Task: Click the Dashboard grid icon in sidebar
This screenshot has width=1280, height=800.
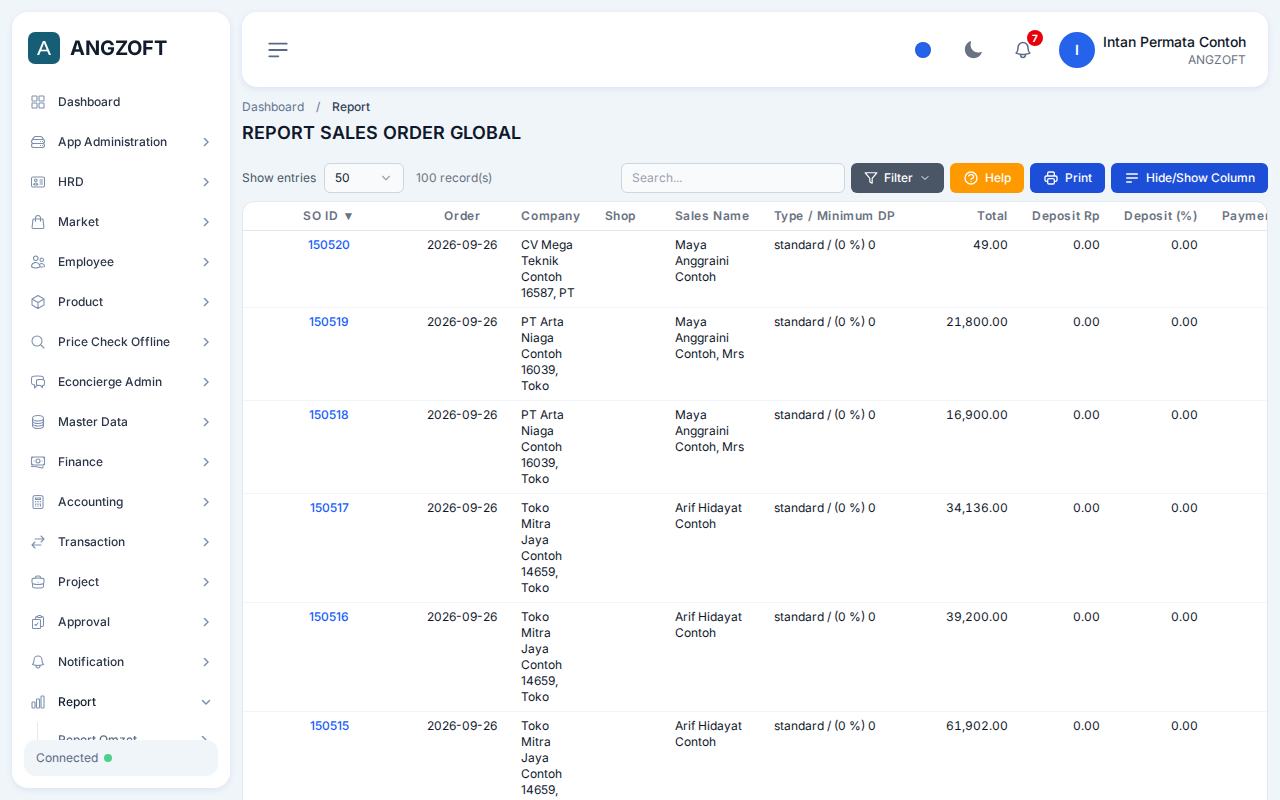Action: tap(38, 102)
